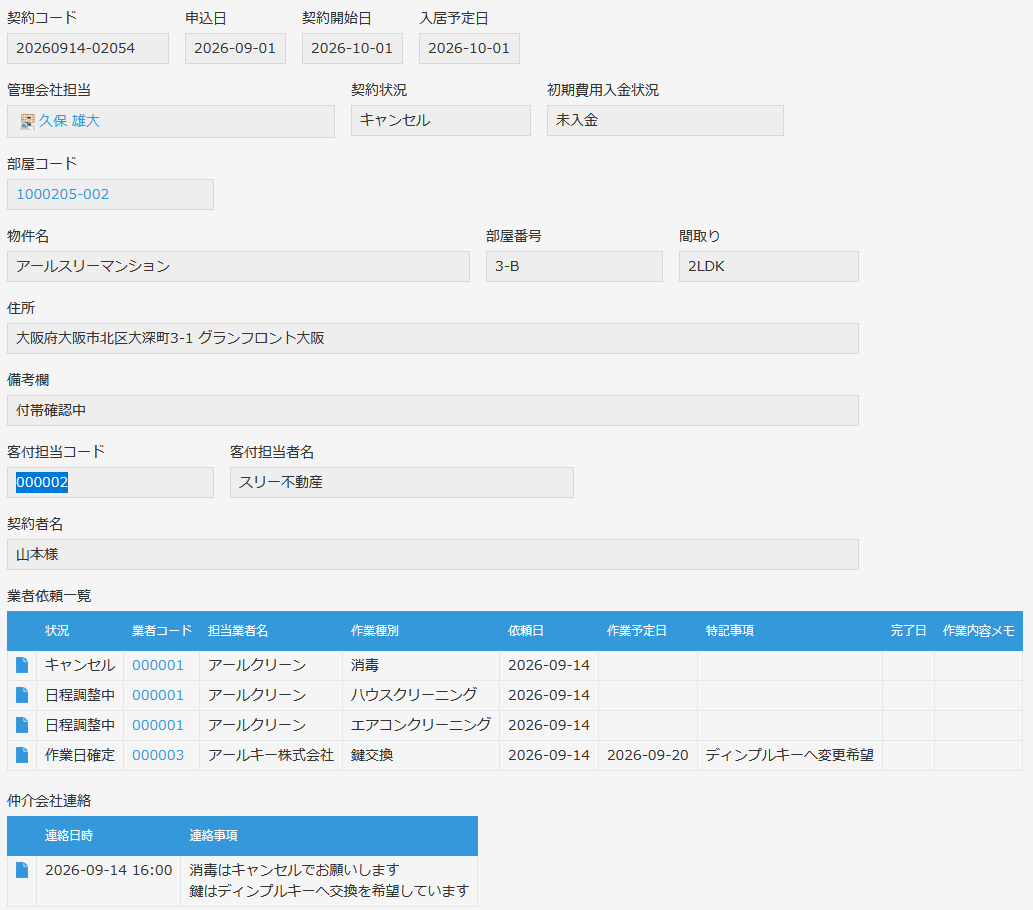The image size is (1033, 910).
Task: Click the ディンプルキーへ変更希望 note cell
Action: [x=790, y=755]
